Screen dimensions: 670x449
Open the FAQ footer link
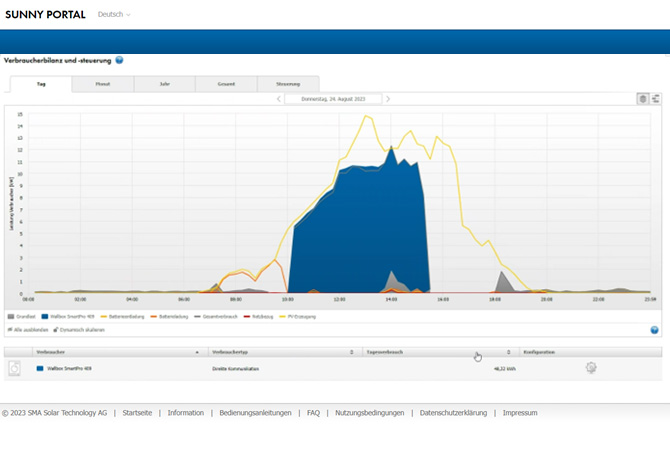313,413
